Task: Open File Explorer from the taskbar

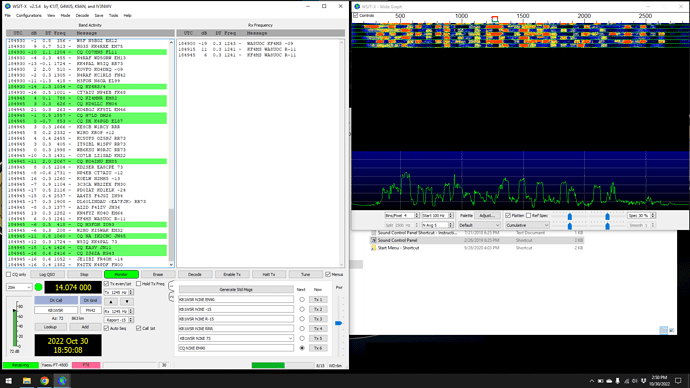Action: (27, 381)
